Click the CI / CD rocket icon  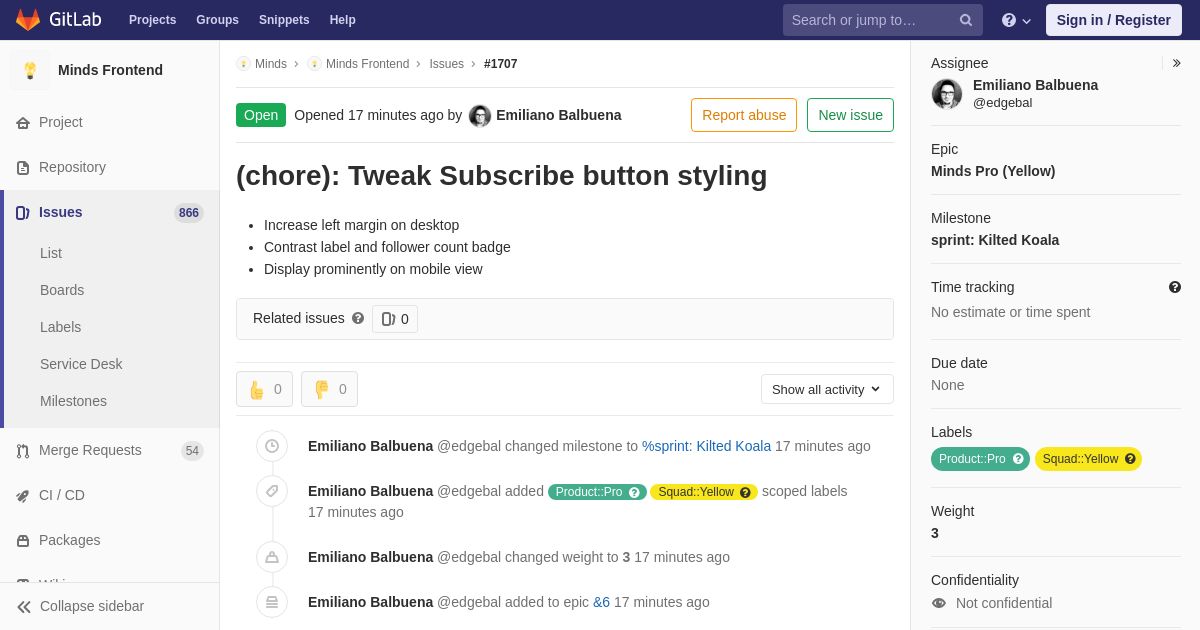click(x=23, y=496)
